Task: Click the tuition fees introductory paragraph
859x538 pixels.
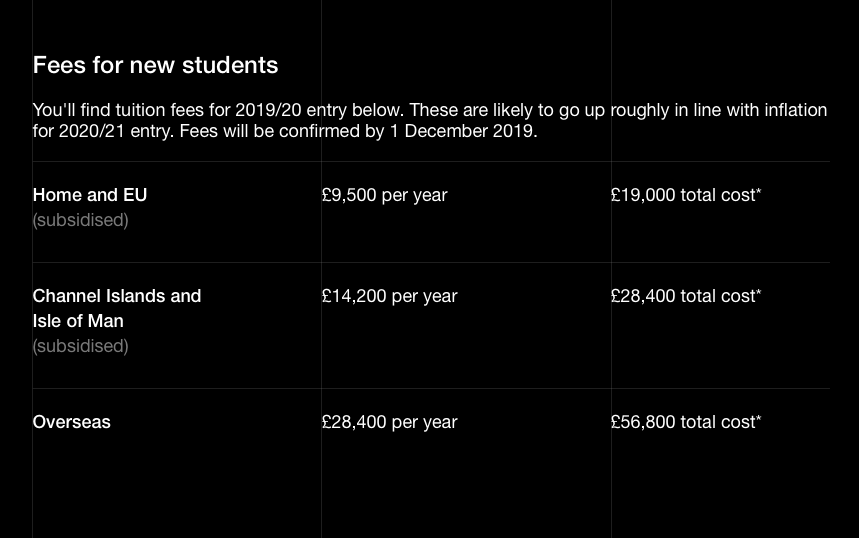Action: pyautogui.click(x=430, y=120)
